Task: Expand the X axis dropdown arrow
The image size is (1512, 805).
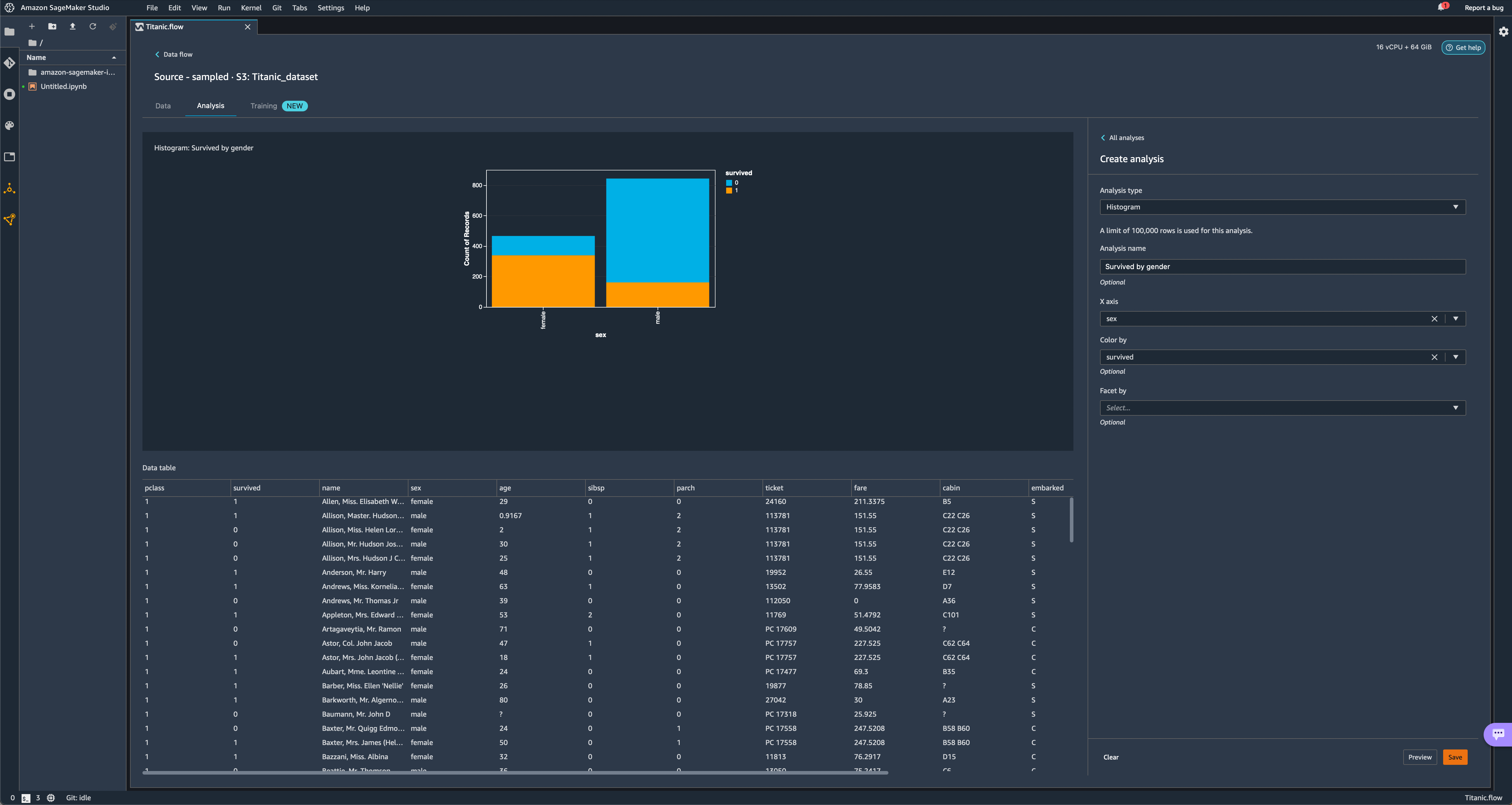Action: (x=1456, y=318)
